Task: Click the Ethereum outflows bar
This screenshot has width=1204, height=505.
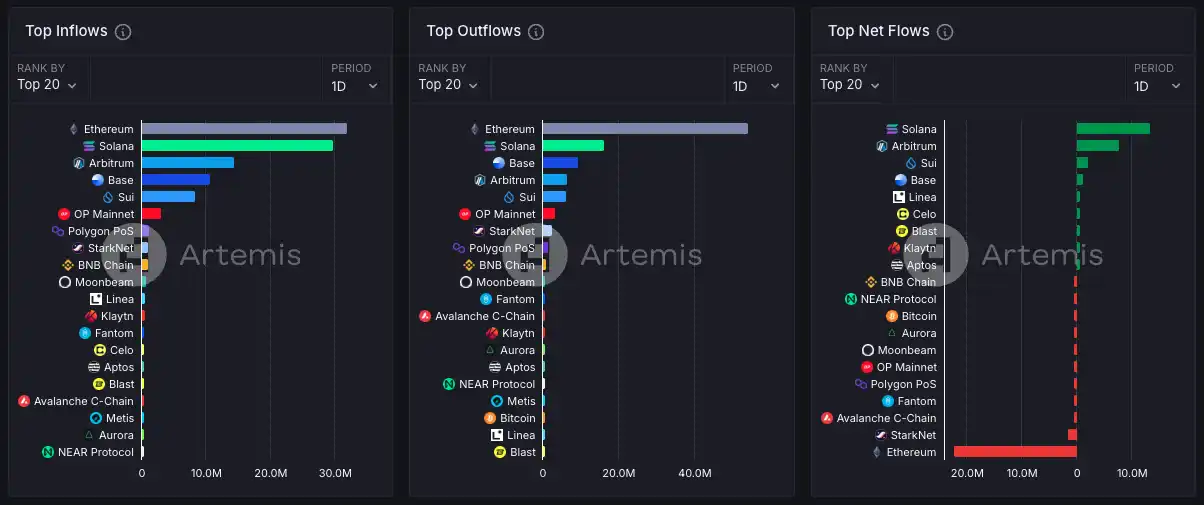Action: tap(645, 129)
